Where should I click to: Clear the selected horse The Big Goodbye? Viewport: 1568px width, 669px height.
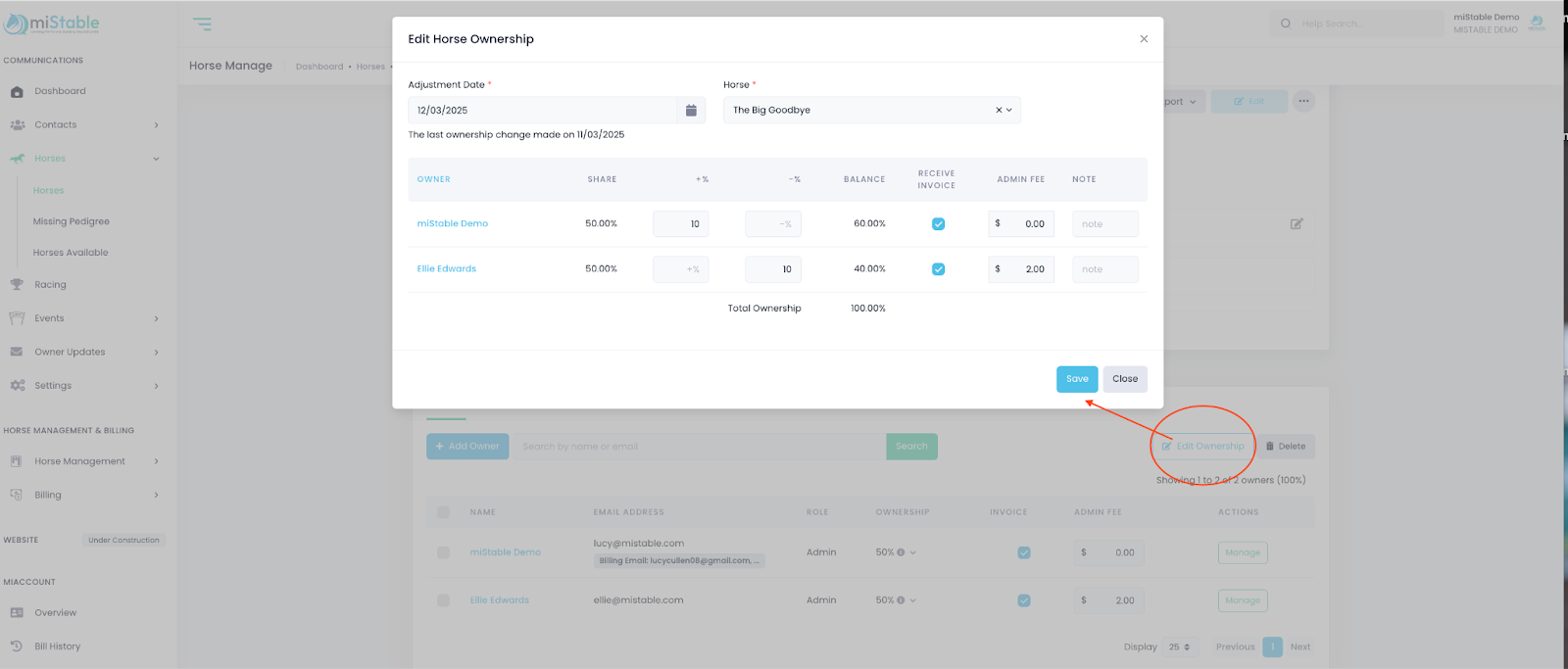[998, 111]
